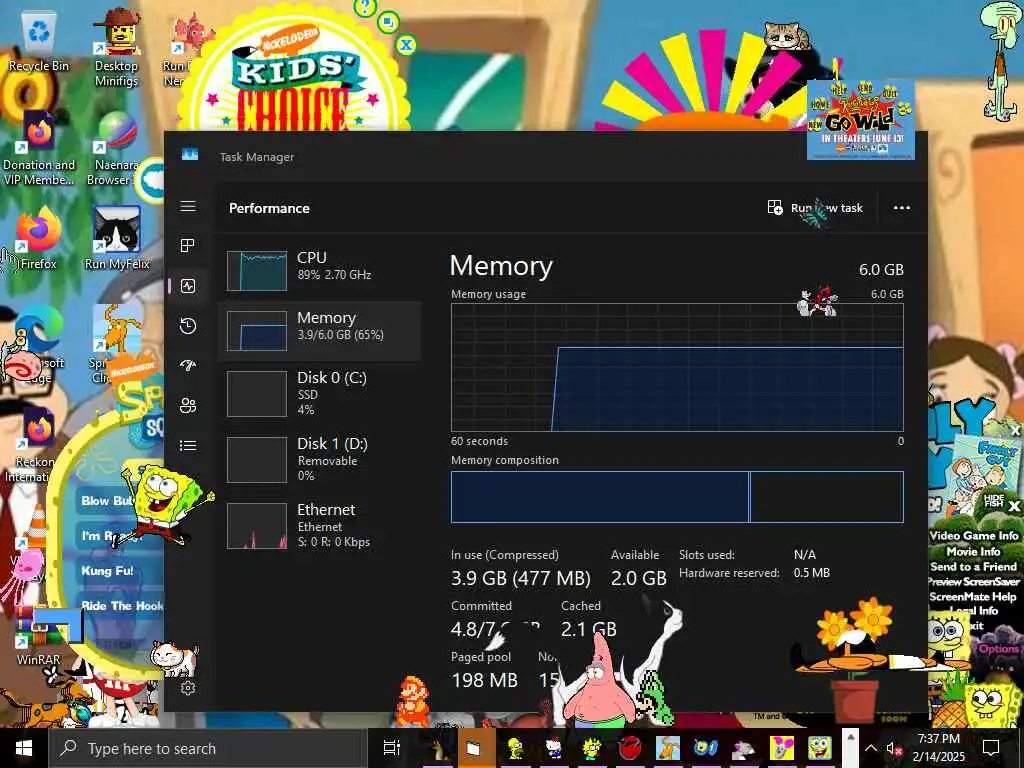Select Movie Info in ScreenMate menu

coord(973,551)
